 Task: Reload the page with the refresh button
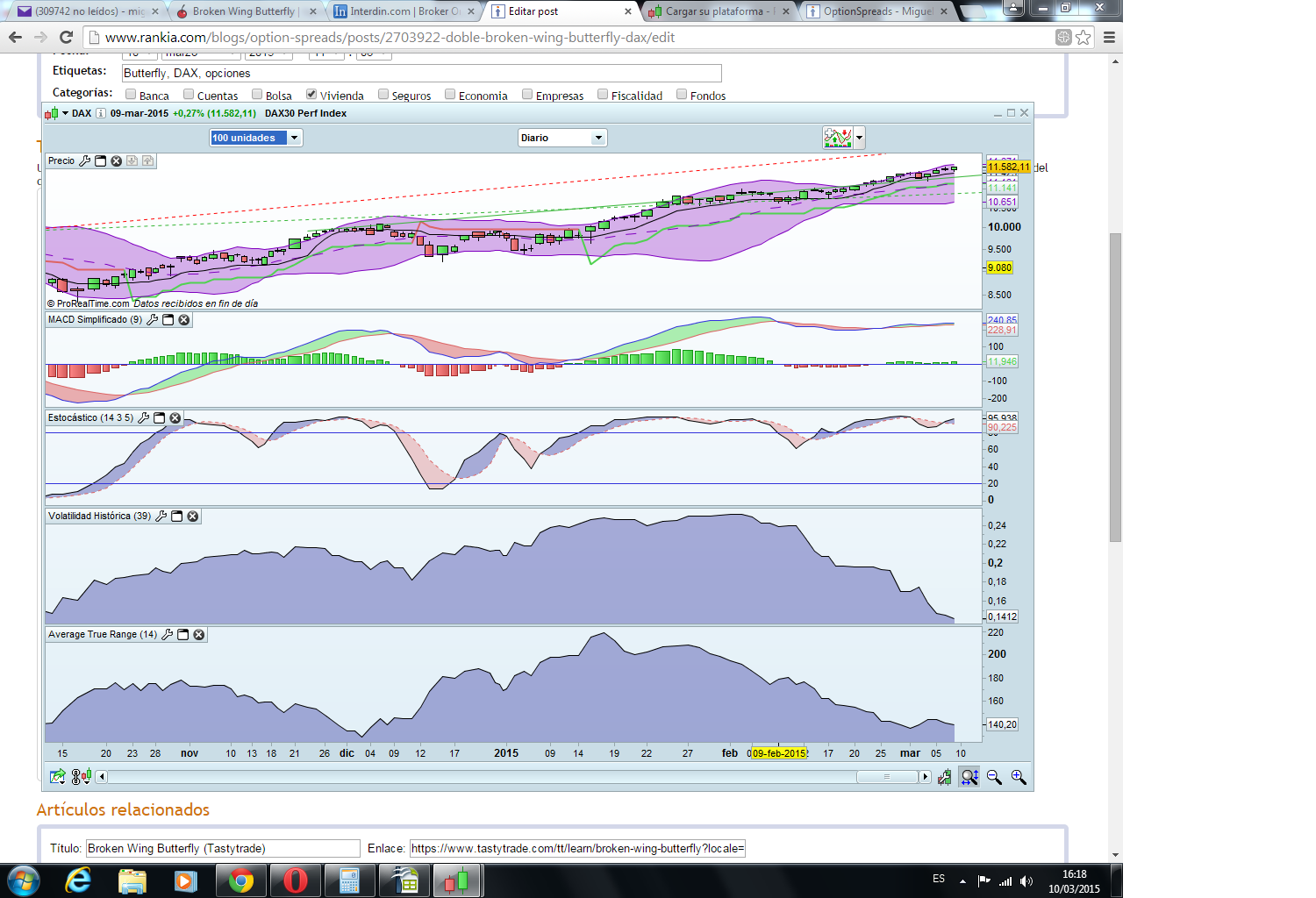(x=66, y=37)
